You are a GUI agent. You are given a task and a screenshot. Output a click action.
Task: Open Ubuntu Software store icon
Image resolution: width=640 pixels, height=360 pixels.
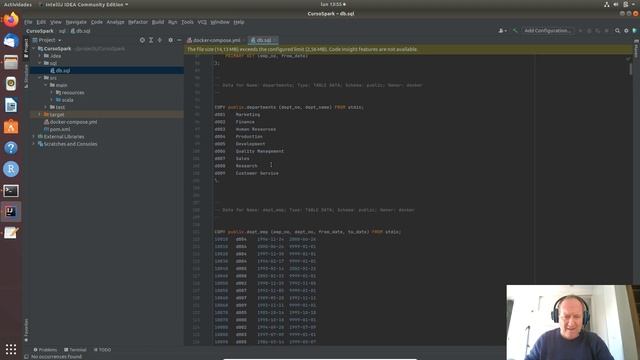pos(11,127)
